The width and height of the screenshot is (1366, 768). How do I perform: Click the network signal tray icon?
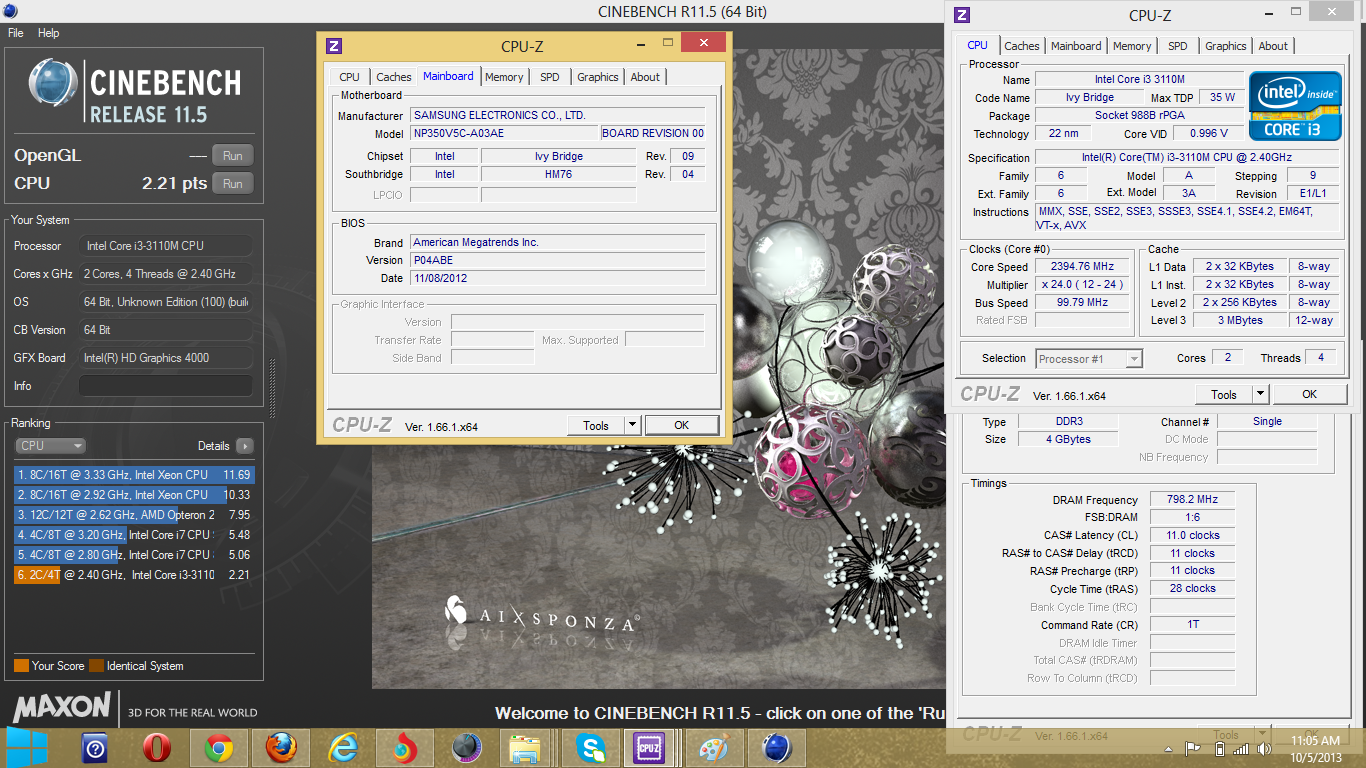tap(1239, 748)
